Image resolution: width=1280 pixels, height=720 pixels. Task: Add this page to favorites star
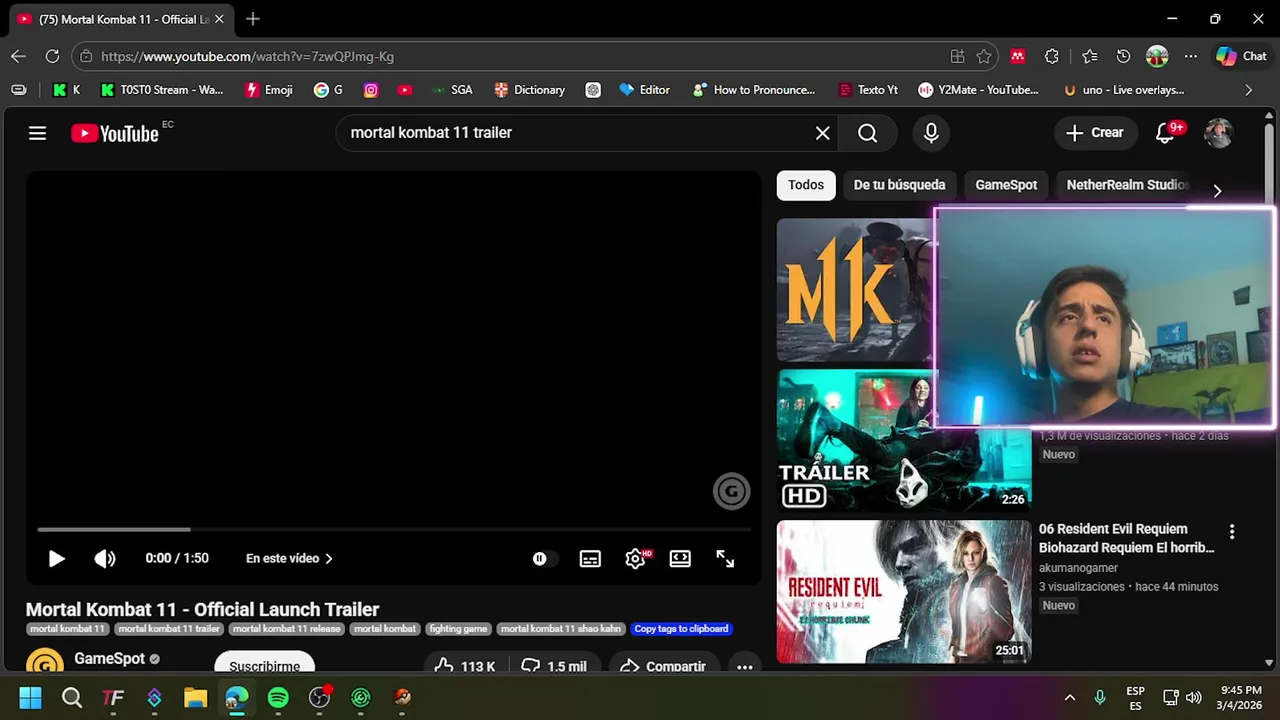pyautogui.click(x=984, y=57)
